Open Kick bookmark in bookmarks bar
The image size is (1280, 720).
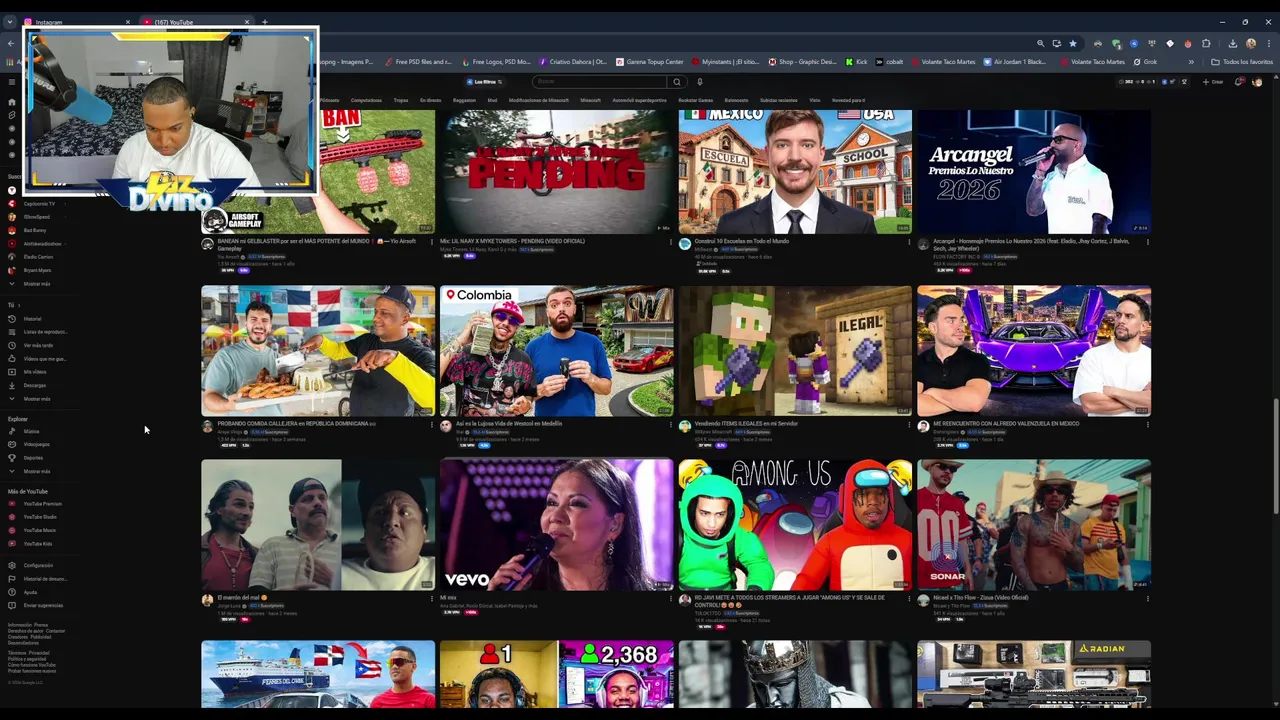coord(857,62)
